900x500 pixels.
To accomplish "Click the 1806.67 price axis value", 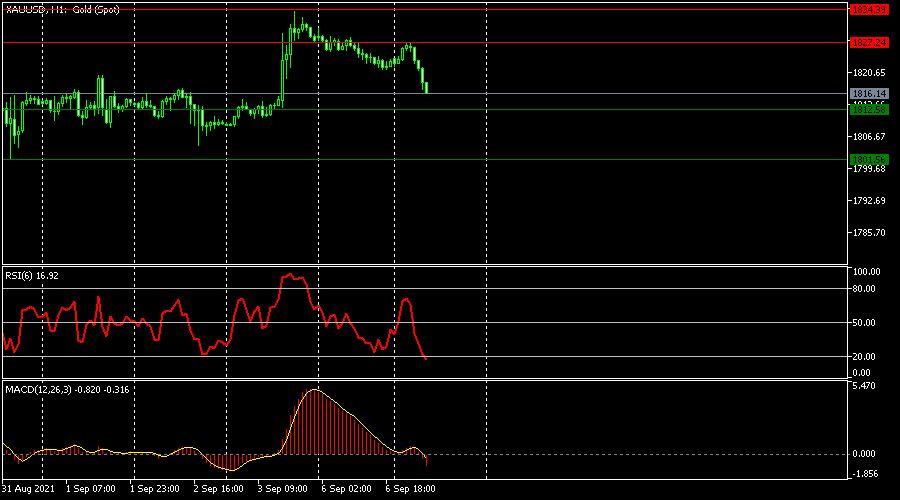I will pyautogui.click(x=869, y=137).
